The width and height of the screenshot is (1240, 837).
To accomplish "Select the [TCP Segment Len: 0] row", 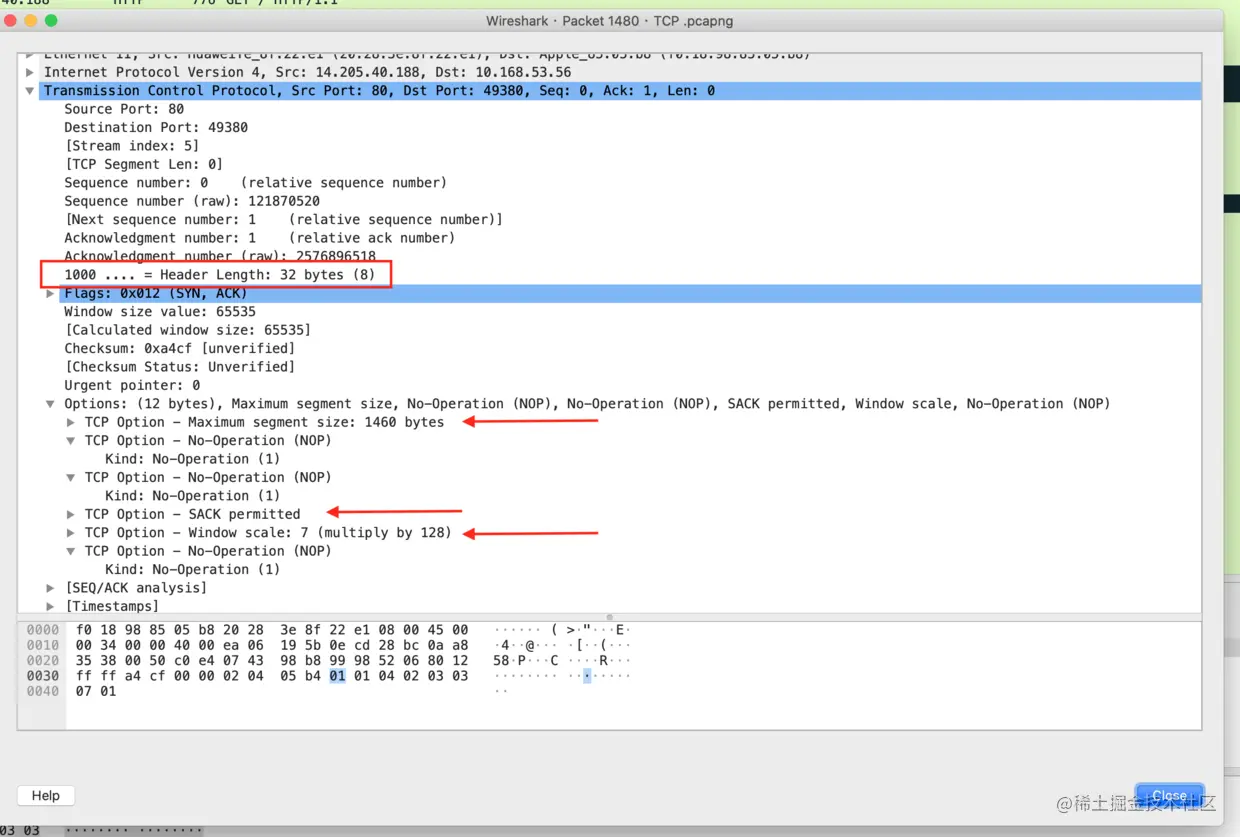I will [x=143, y=164].
